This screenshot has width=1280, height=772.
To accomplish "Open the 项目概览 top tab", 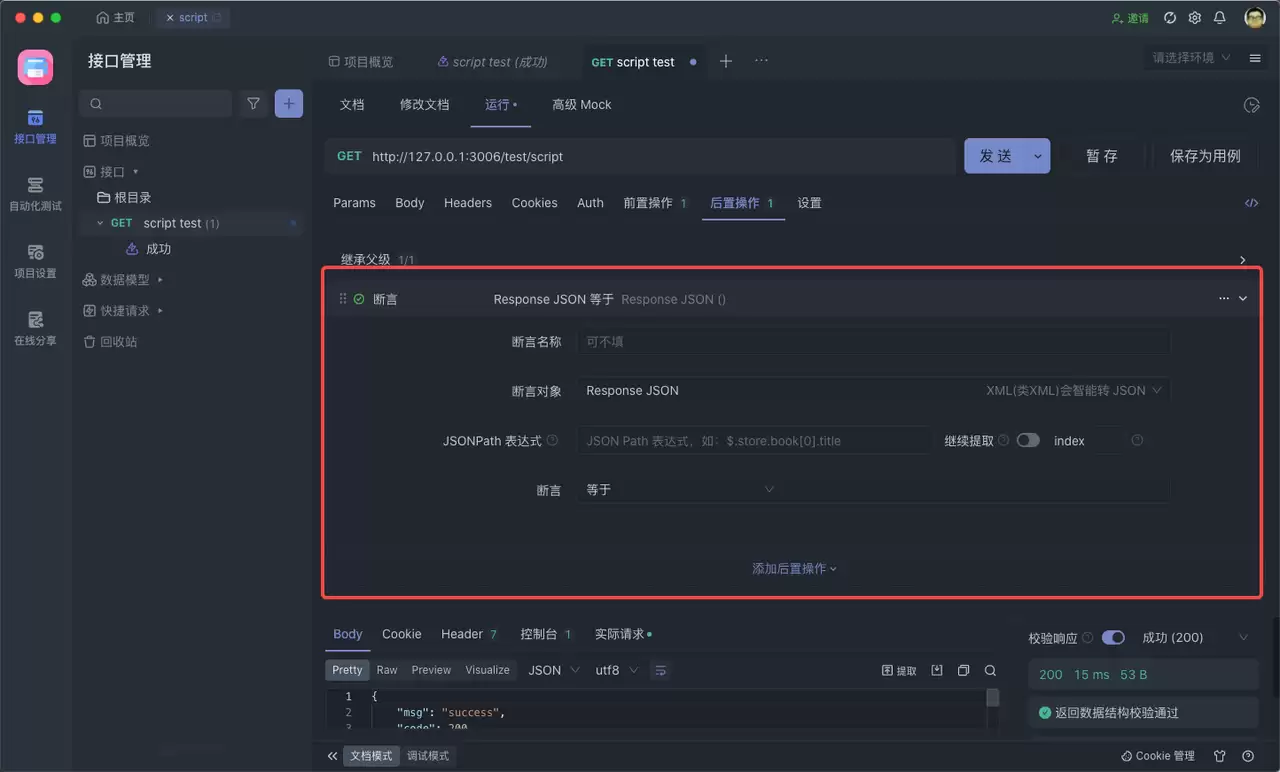I will pos(361,62).
